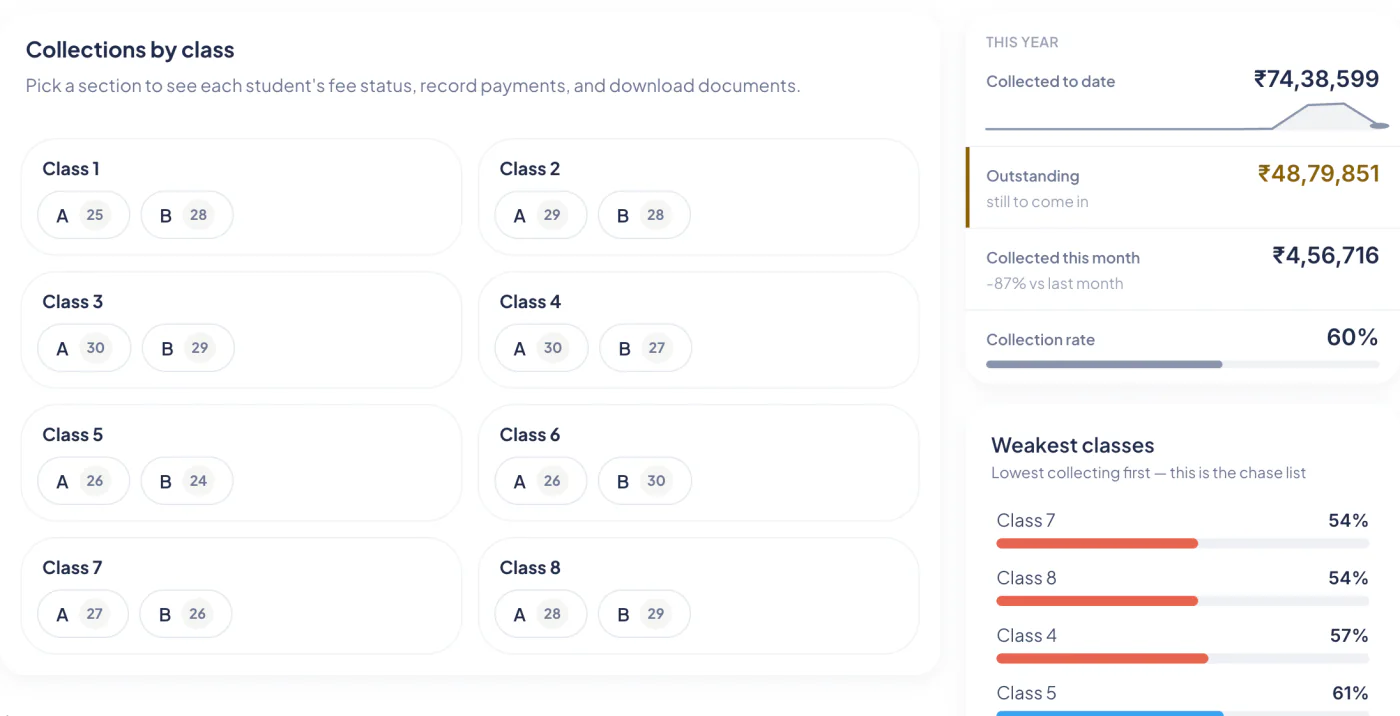The image size is (1400, 716).
Task: Click the "Class 3" card title
Action: pyautogui.click(x=72, y=302)
